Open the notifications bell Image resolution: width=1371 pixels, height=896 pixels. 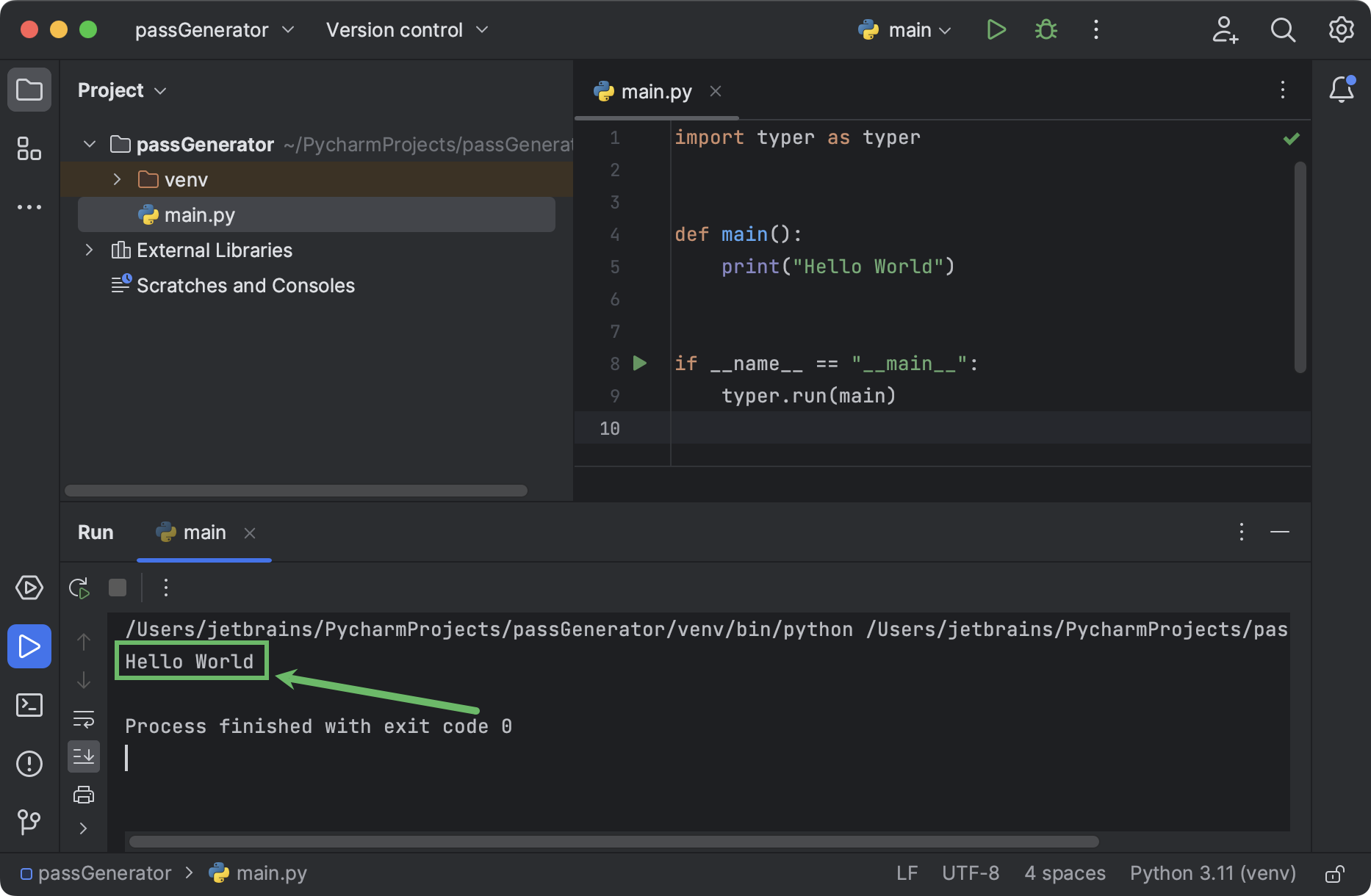pos(1342,90)
